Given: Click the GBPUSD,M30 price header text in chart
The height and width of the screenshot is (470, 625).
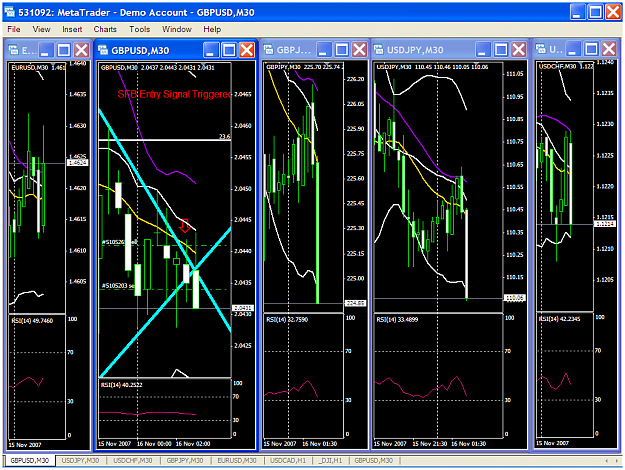Looking at the screenshot, I should tap(158, 68).
